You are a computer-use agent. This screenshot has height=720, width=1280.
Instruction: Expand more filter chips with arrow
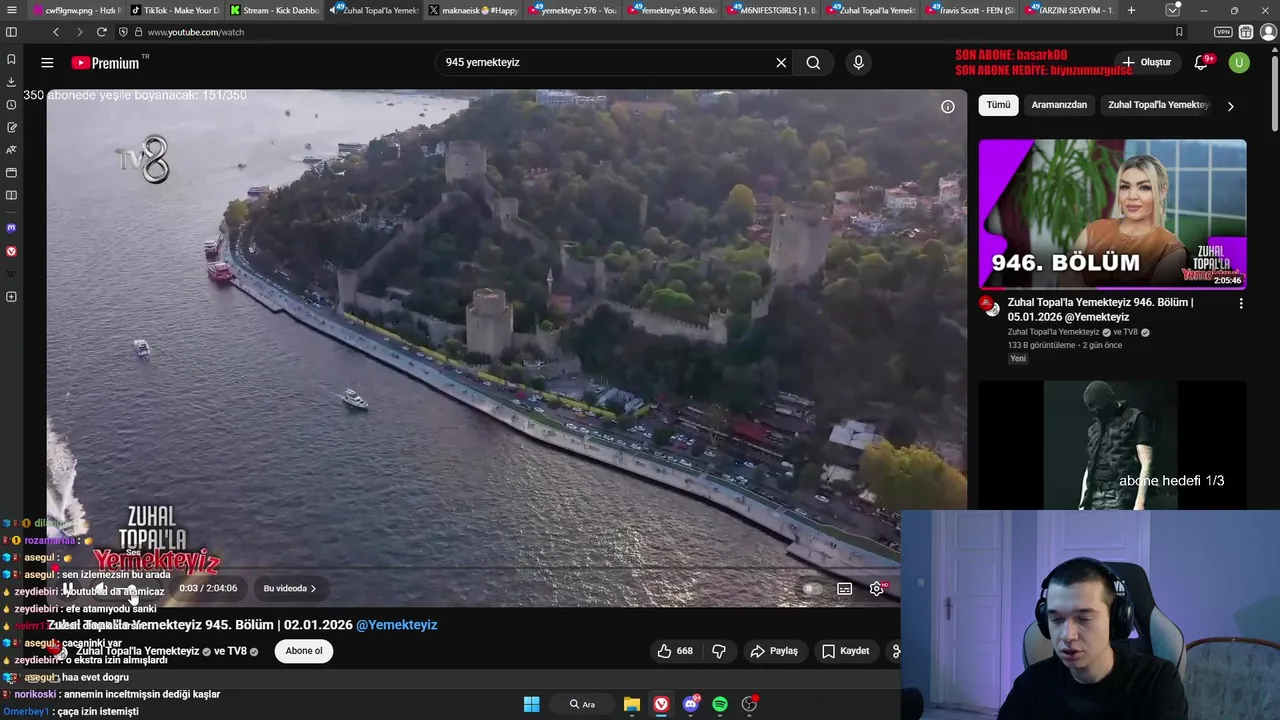pos(1230,105)
